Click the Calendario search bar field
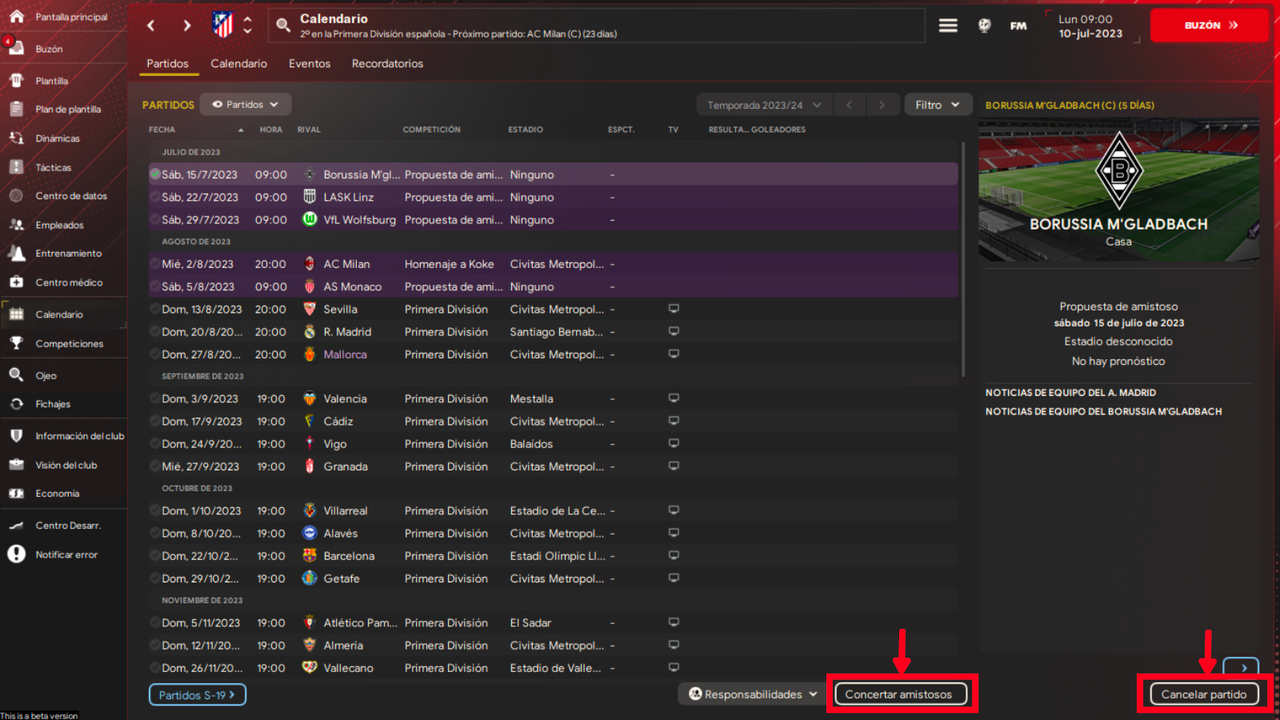The width and height of the screenshot is (1280, 720). pyautogui.click(x=596, y=26)
